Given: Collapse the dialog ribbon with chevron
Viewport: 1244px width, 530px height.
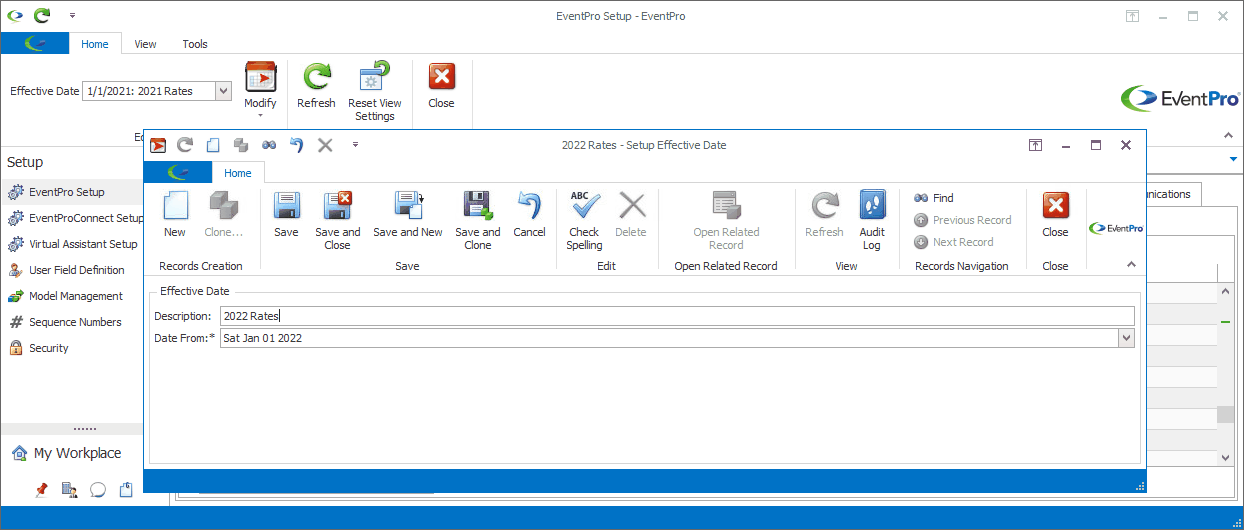Looking at the screenshot, I should click(1131, 265).
